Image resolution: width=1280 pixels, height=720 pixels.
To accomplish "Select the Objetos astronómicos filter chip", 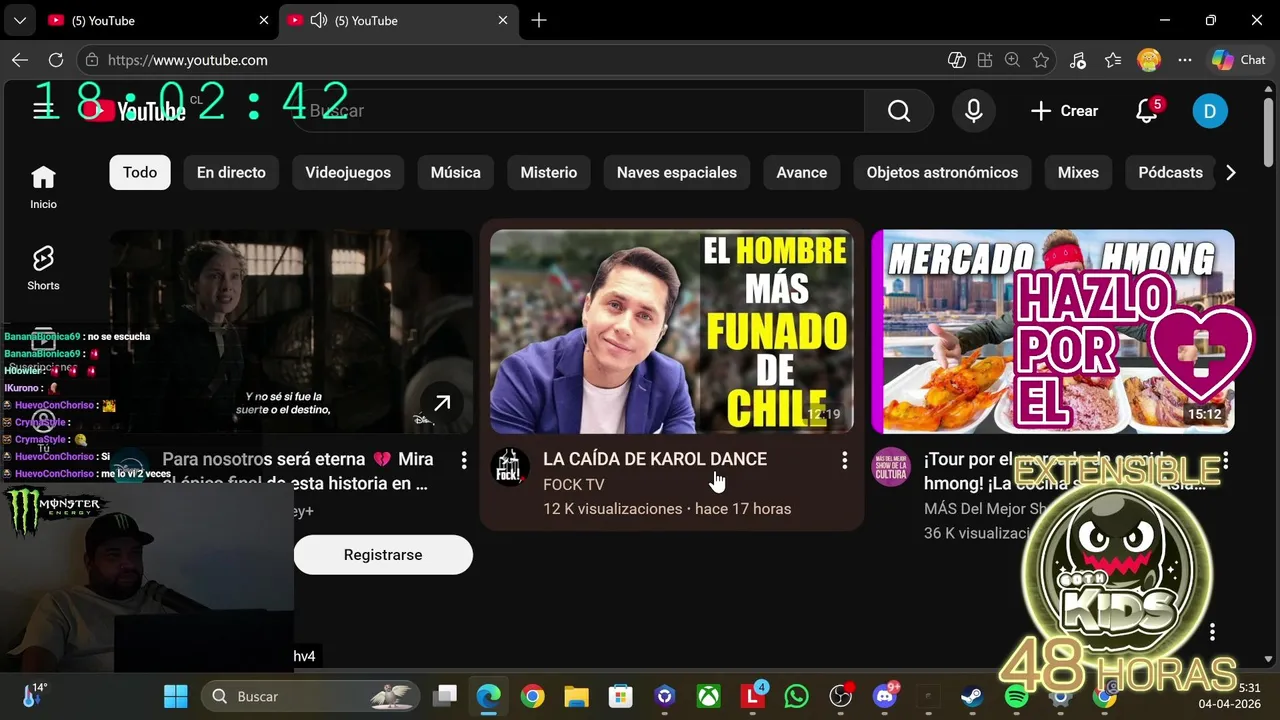I will [x=942, y=172].
